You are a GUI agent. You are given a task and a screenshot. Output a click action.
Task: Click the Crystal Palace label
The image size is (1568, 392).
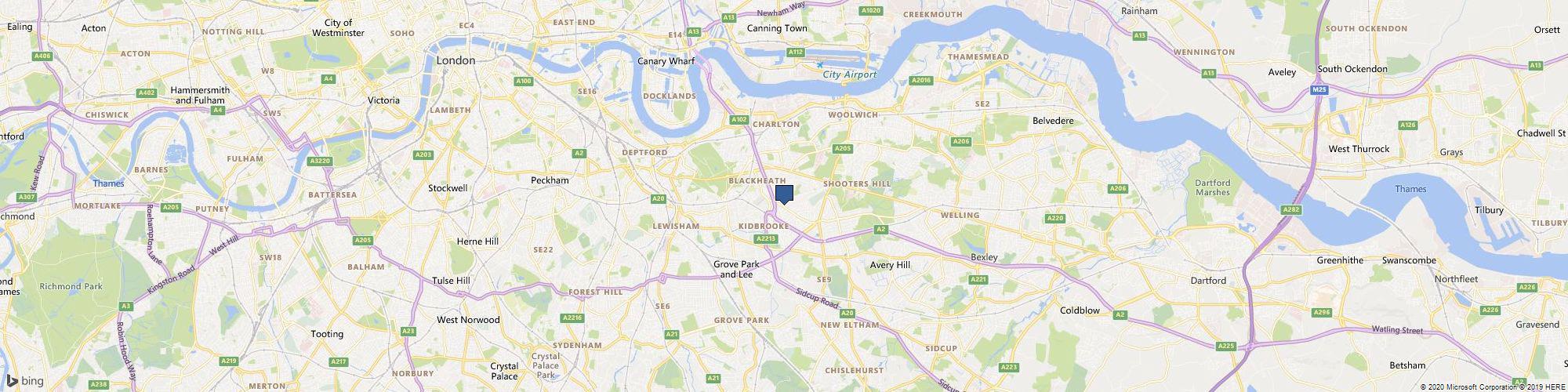point(504,371)
